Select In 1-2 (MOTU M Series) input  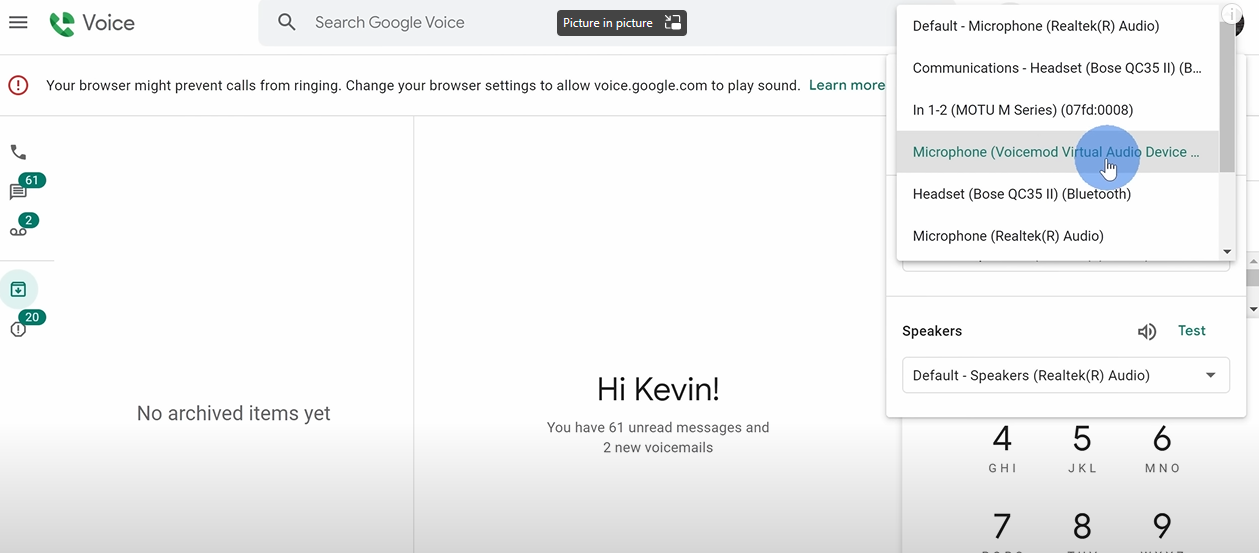click(x=1023, y=110)
